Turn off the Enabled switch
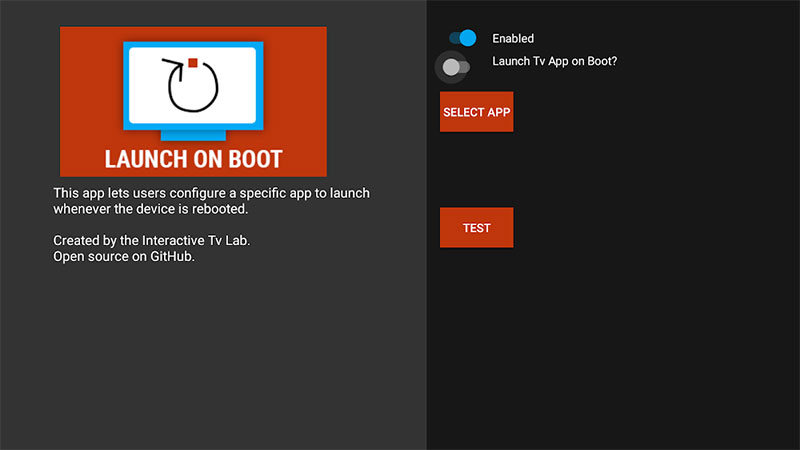This screenshot has height=450, width=800. pyautogui.click(x=463, y=38)
